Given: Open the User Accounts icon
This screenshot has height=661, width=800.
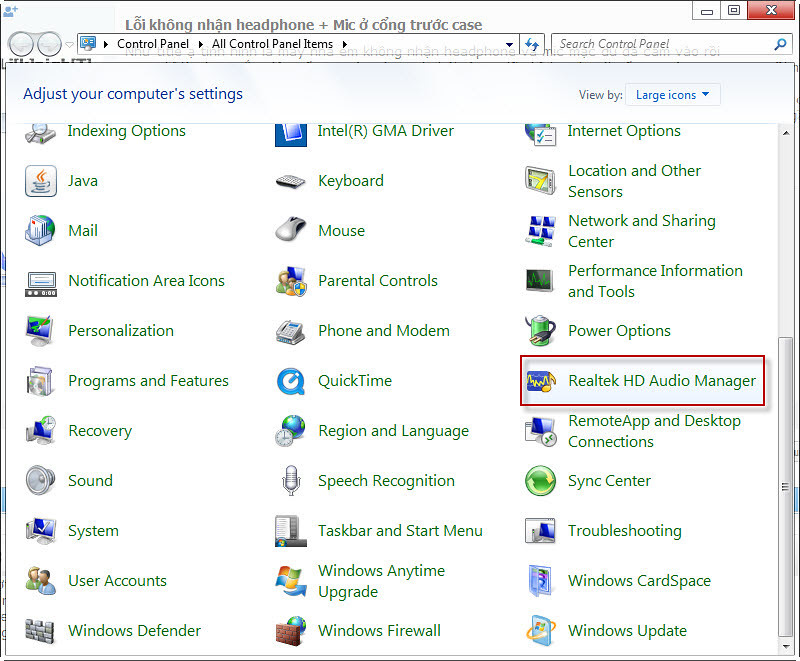Looking at the screenshot, I should pos(40,581).
